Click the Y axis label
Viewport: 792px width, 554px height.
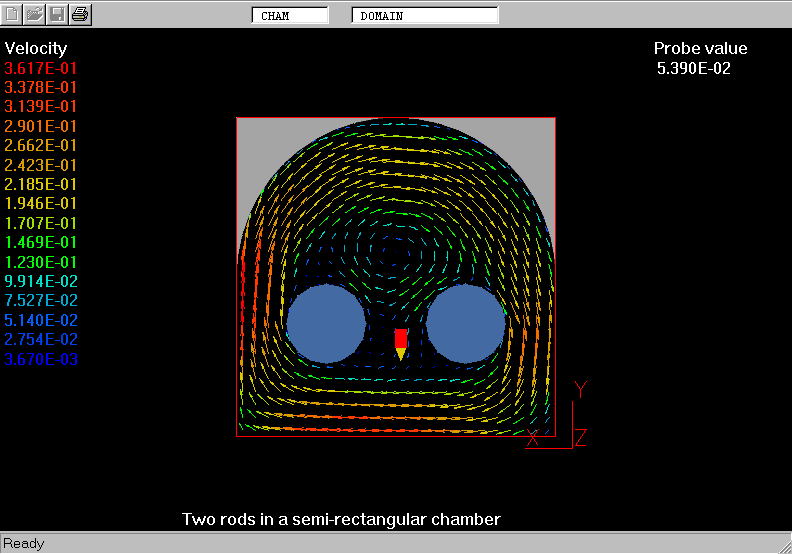coord(580,389)
